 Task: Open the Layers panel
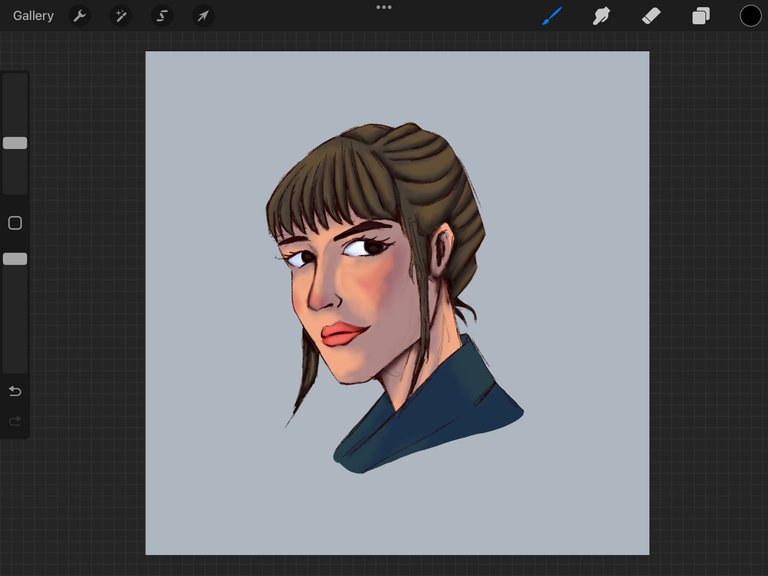coord(701,16)
